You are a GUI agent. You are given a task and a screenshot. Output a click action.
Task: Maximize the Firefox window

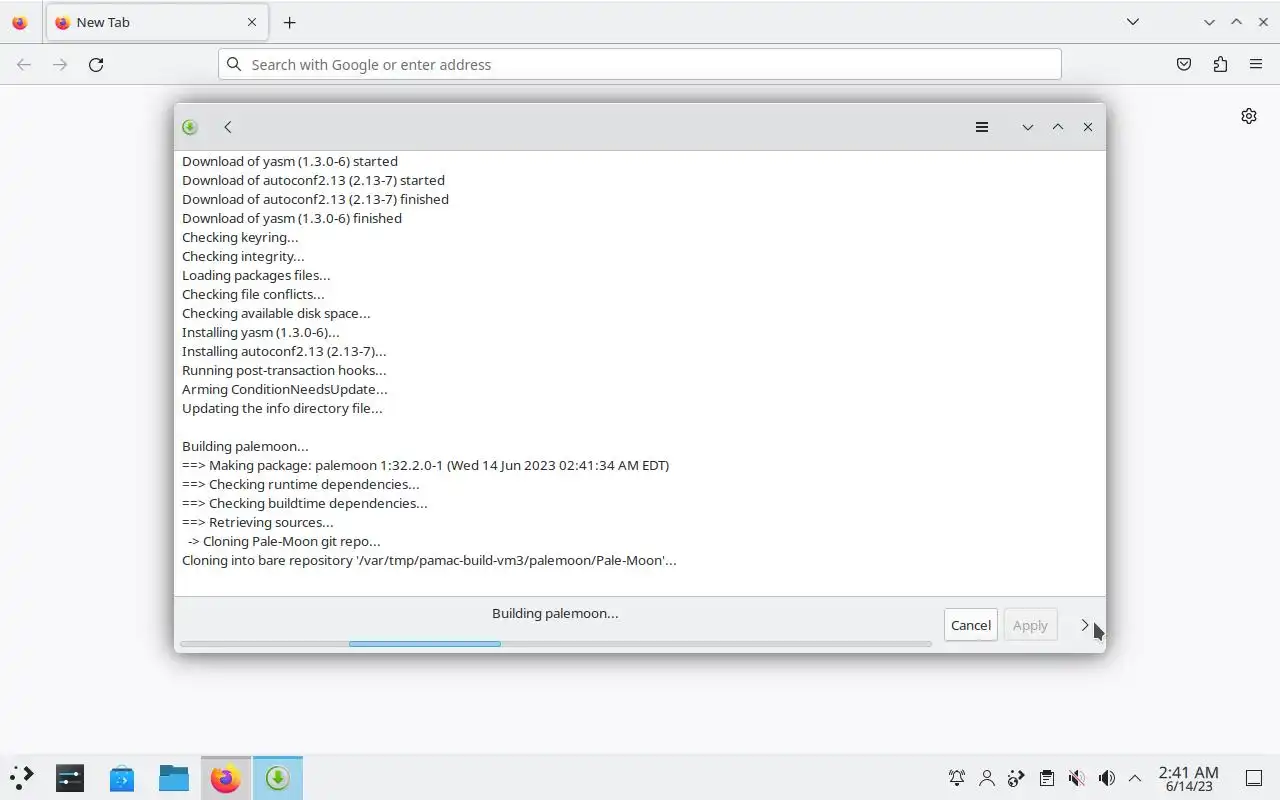(1236, 22)
